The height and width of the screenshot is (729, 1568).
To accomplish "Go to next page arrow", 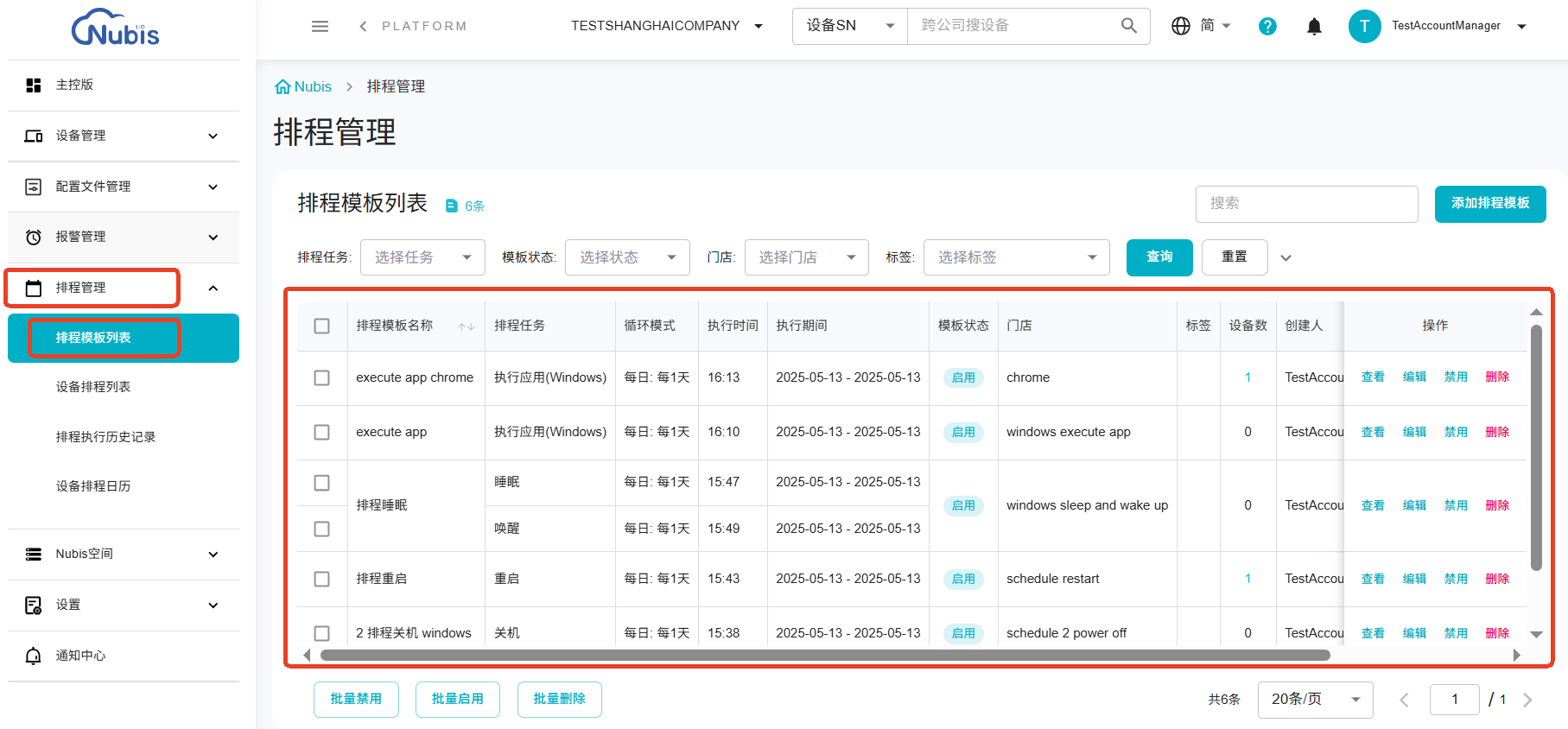I will click(1527, 700).
